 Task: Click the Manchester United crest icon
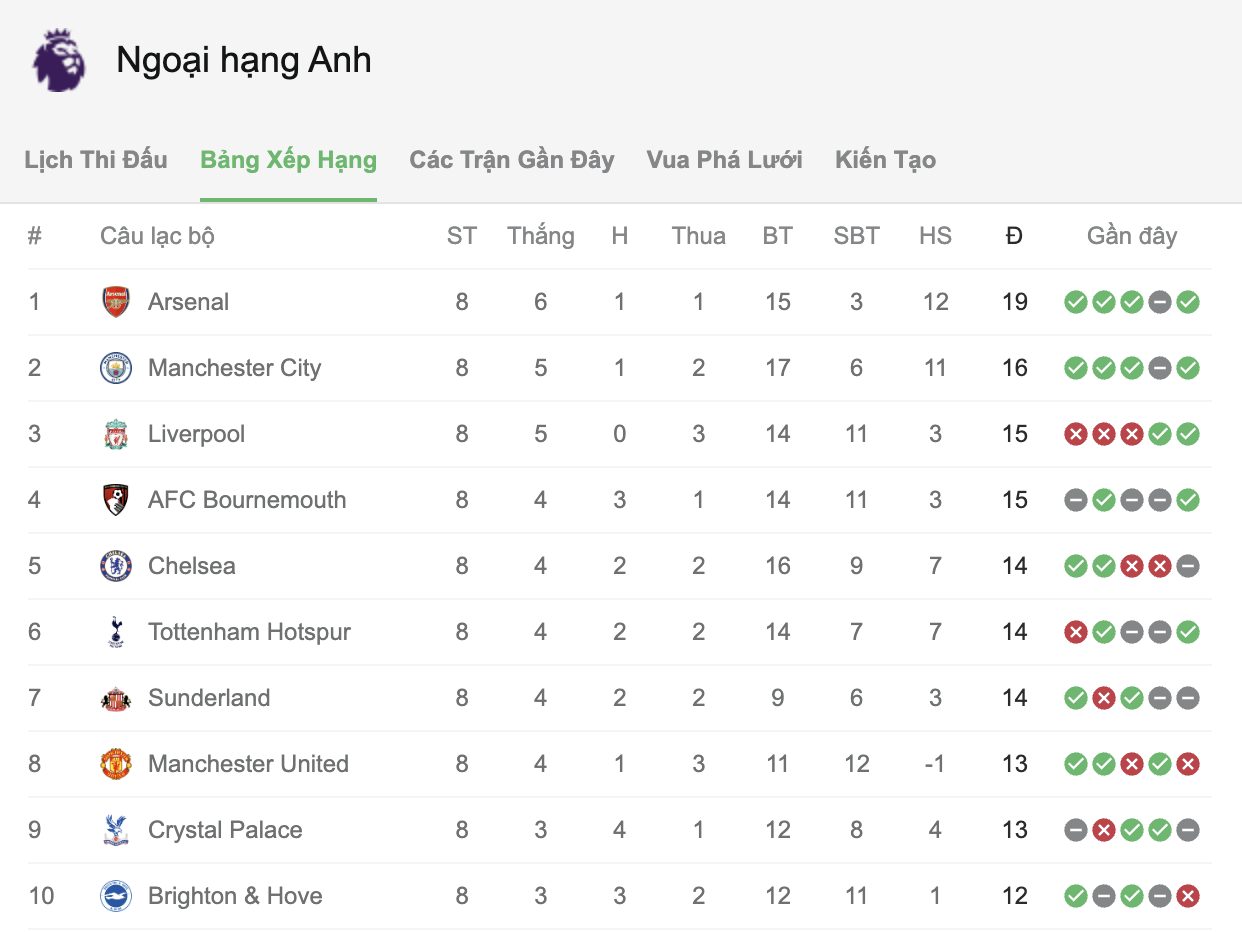coord(116,764)
